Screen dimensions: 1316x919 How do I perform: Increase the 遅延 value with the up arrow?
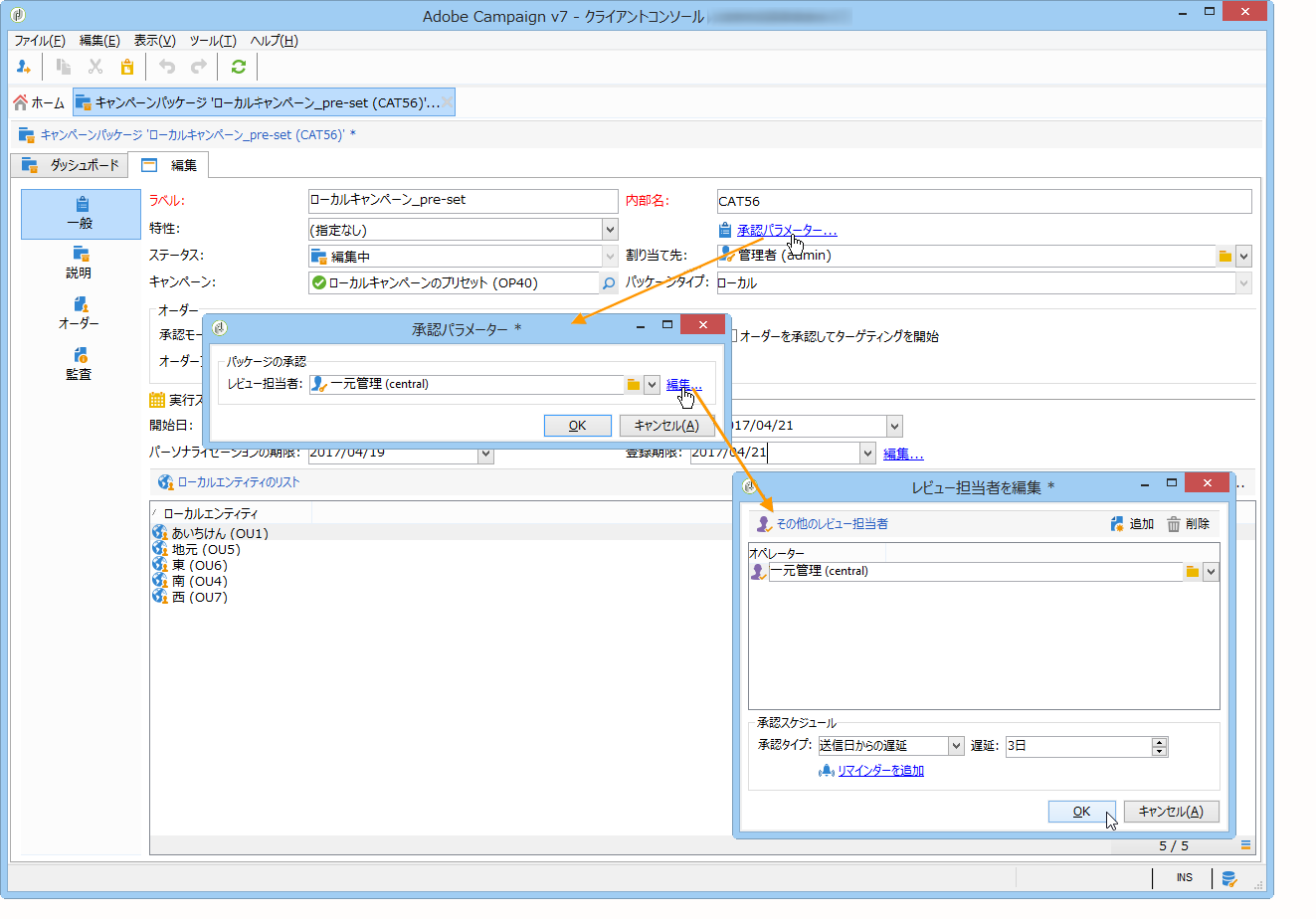1159,742
